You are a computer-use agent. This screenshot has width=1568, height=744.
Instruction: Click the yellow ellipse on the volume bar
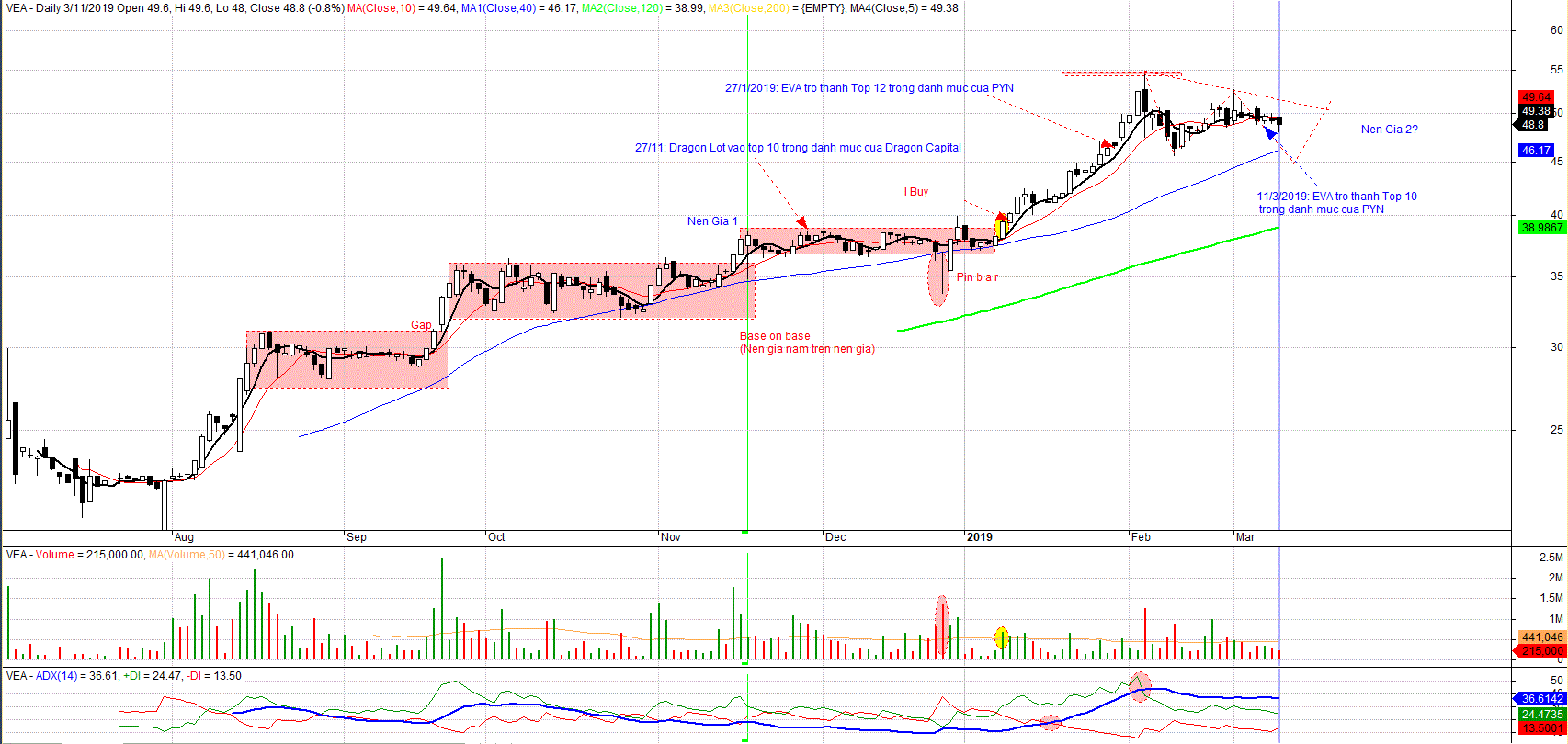click(1002, 637)
